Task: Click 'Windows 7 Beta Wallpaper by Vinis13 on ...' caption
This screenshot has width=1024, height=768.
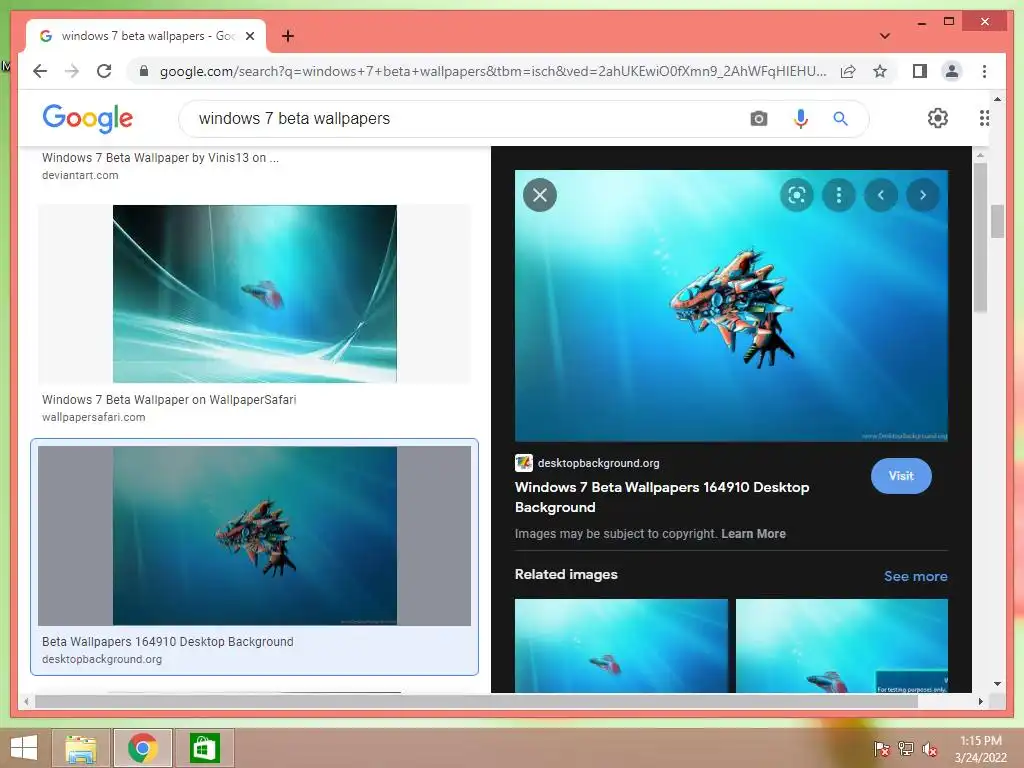Action: pyautogui.click(x=160, y=158)
